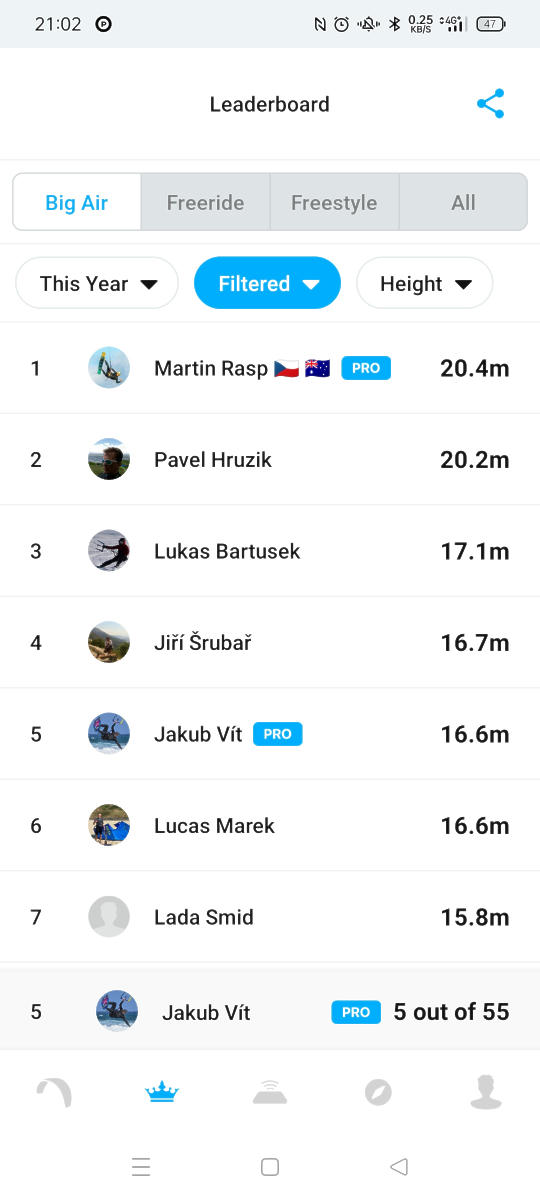
Task: Tap the share icon
Action: (x=490, y=104)
